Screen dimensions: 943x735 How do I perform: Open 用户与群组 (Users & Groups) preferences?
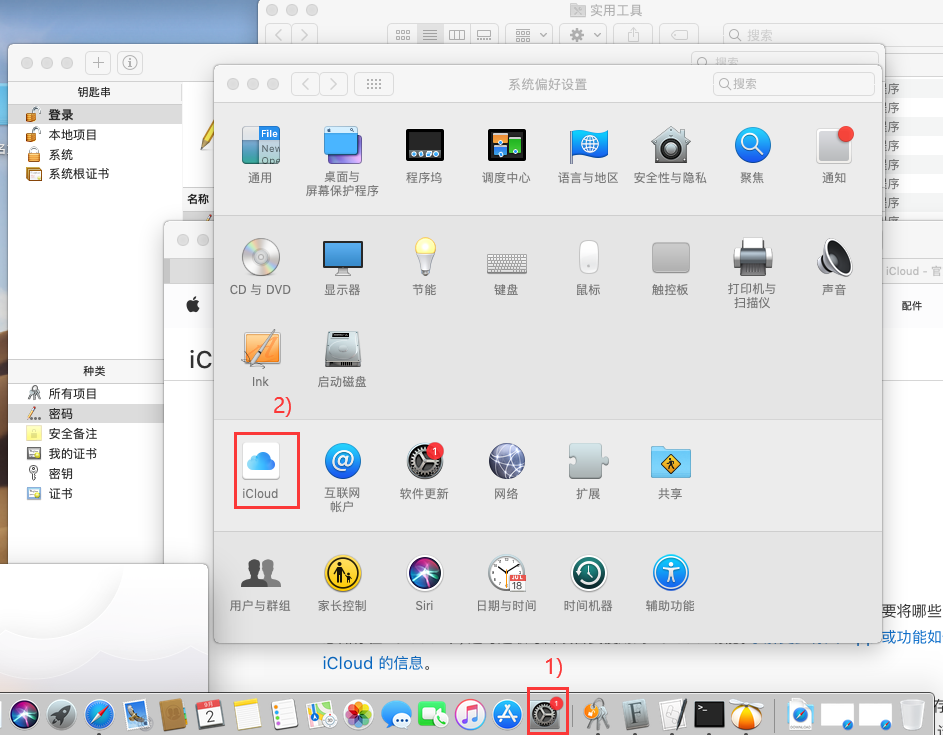pos(260,583)
